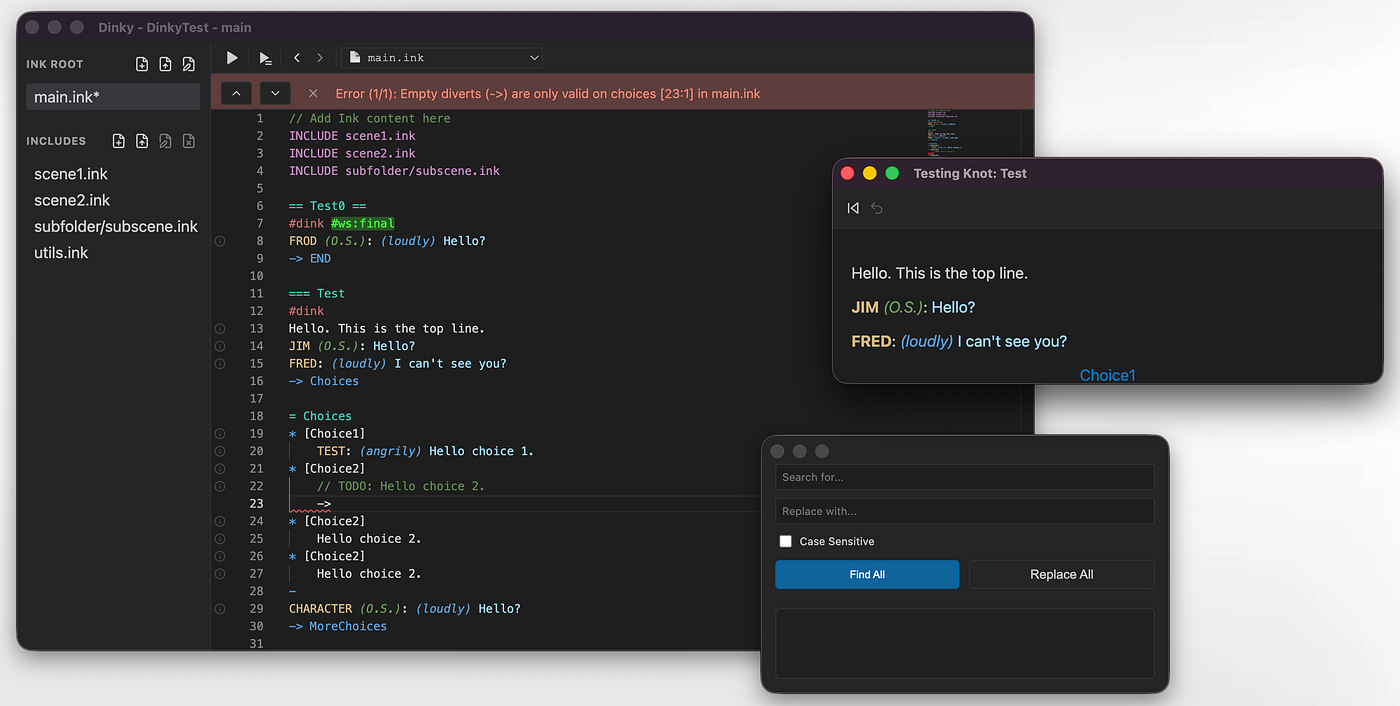Screen dimensions: 1400x706
Task: Click the squiggly-underlined '->' on line 23
Action: 324,504
